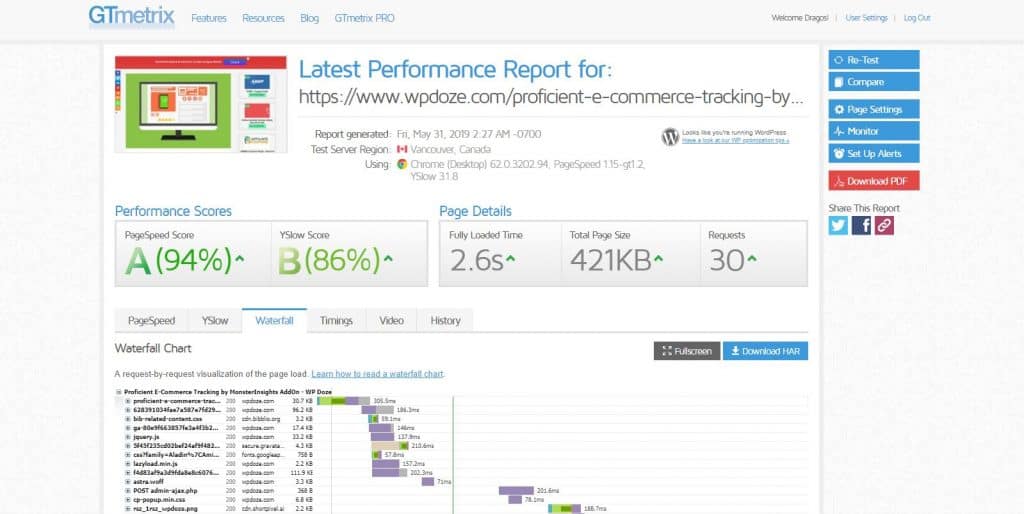This screenshot has width=1024, height=514.
Task: Switch to the YSlow tab
Action: pos(215,321)
